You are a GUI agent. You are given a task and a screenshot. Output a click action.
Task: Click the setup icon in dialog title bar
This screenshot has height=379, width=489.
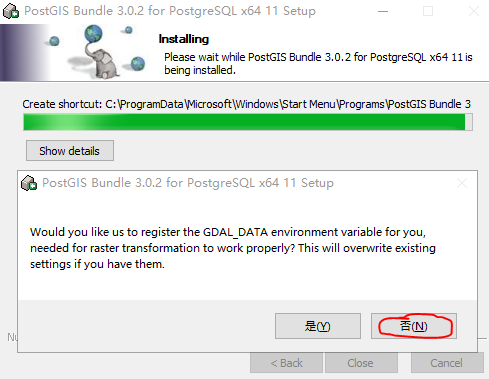pyautogui.click(x=29, y=183)
